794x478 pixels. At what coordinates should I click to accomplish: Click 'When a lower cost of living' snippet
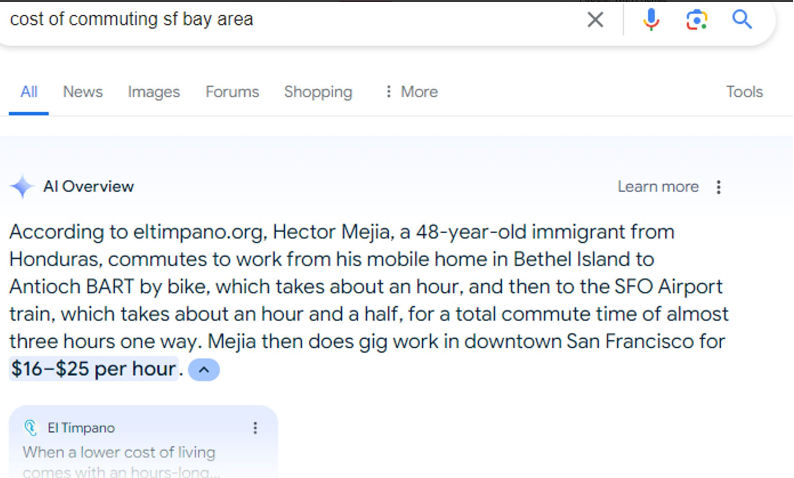pyautogui.click(x=119, y=452)
